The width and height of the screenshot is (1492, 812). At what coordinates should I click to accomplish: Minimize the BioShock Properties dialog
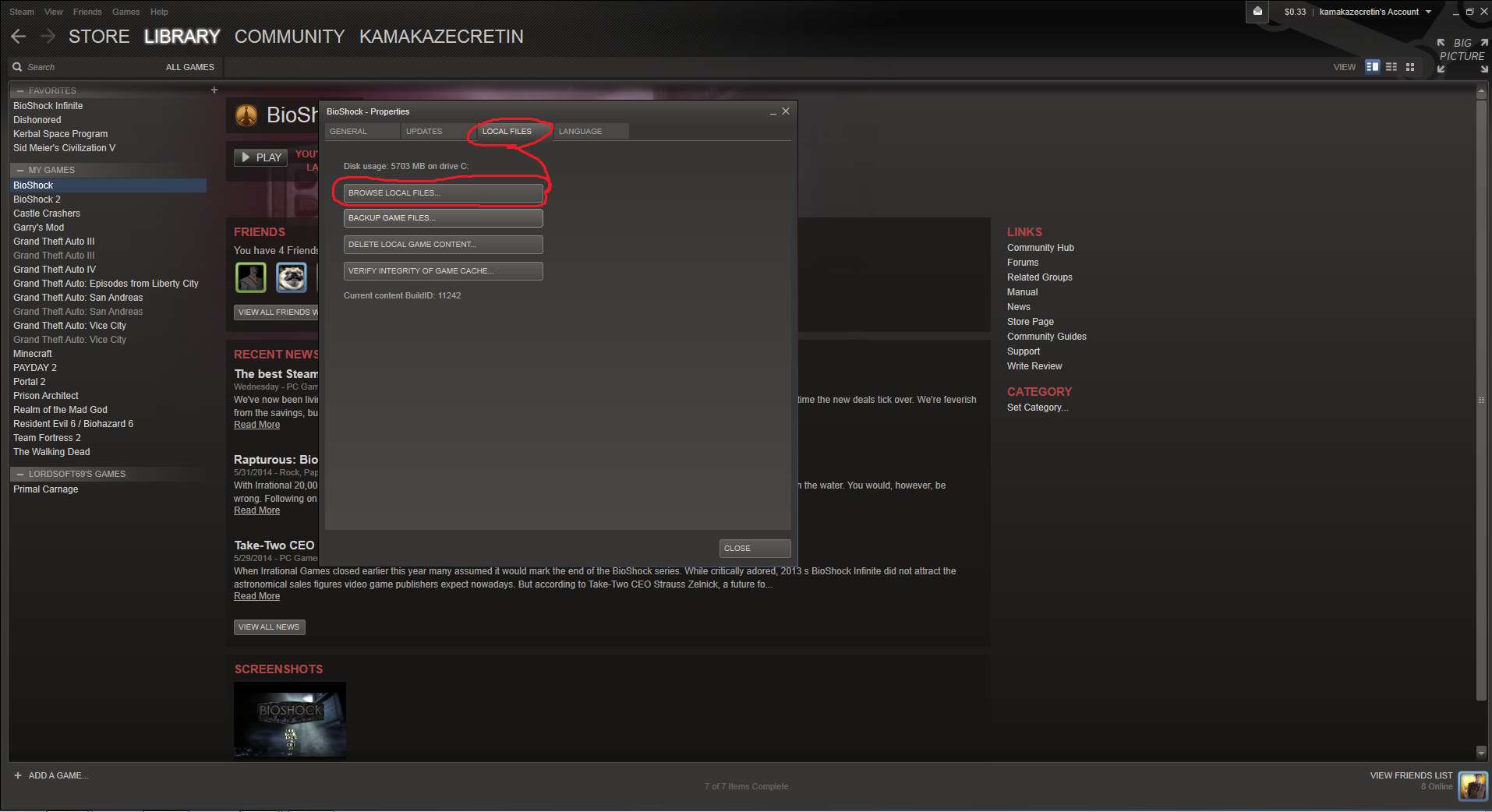pyautogui.click(x=773, y=112)
